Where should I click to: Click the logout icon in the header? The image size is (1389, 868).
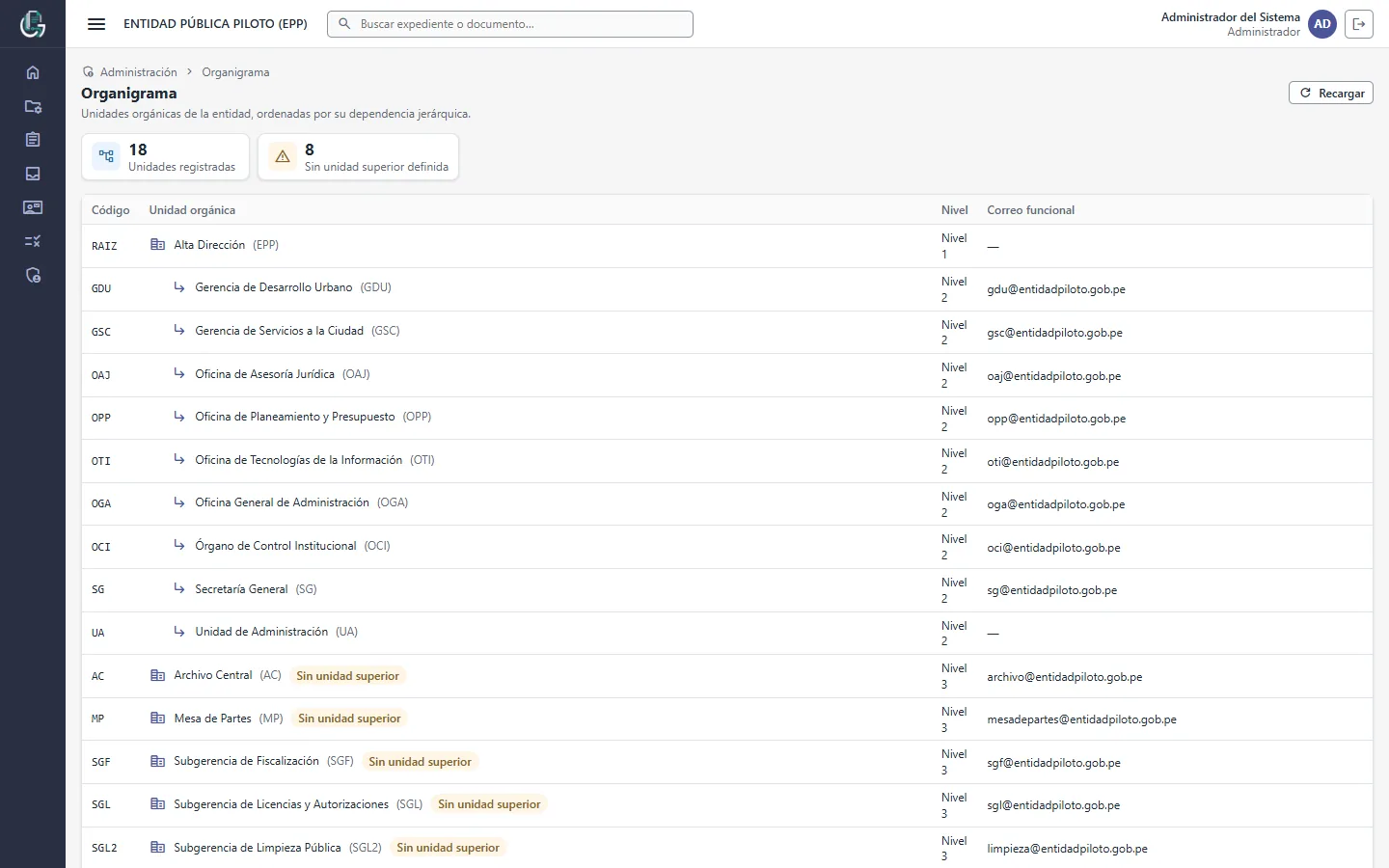point(1359,24)
